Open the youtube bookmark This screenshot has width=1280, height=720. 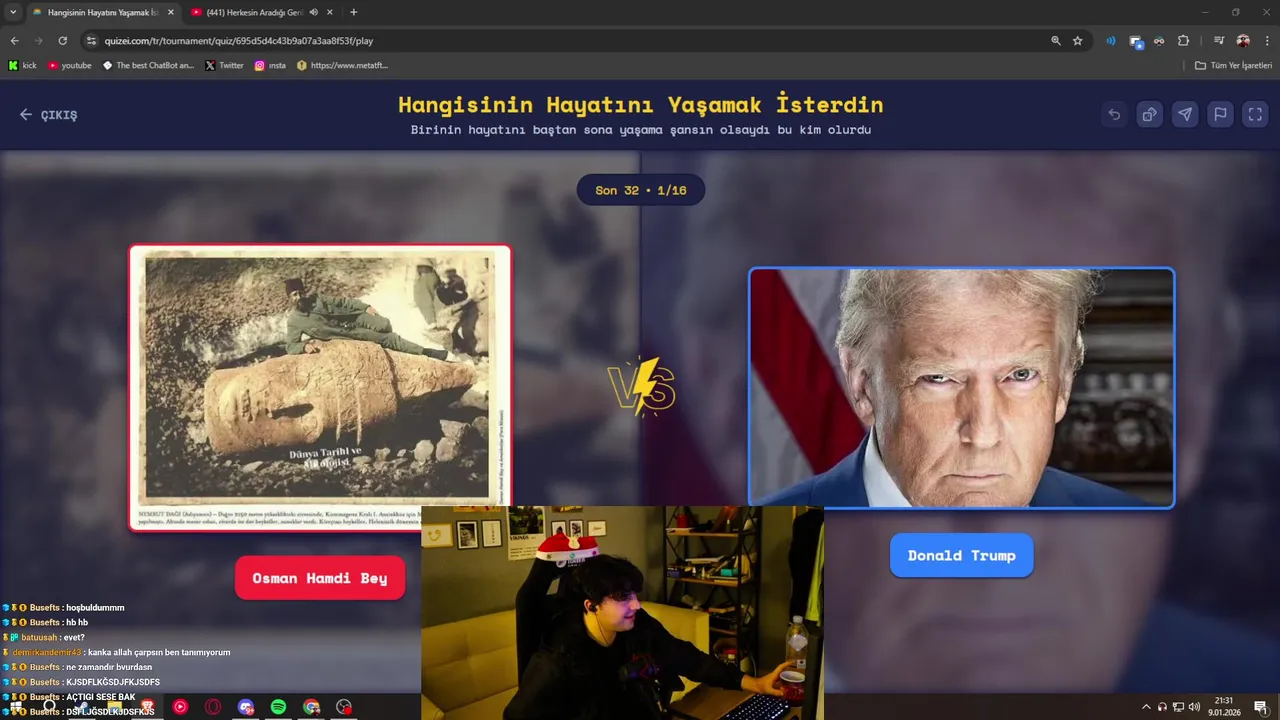tap(69, 65)
